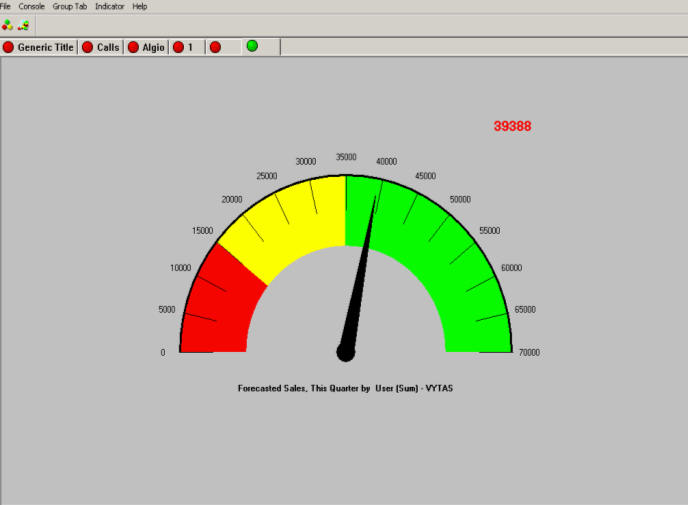The width and height of the screenshot is (688, 505).
Task: Click the 65000 scale label
Action: tap(525, 309)
